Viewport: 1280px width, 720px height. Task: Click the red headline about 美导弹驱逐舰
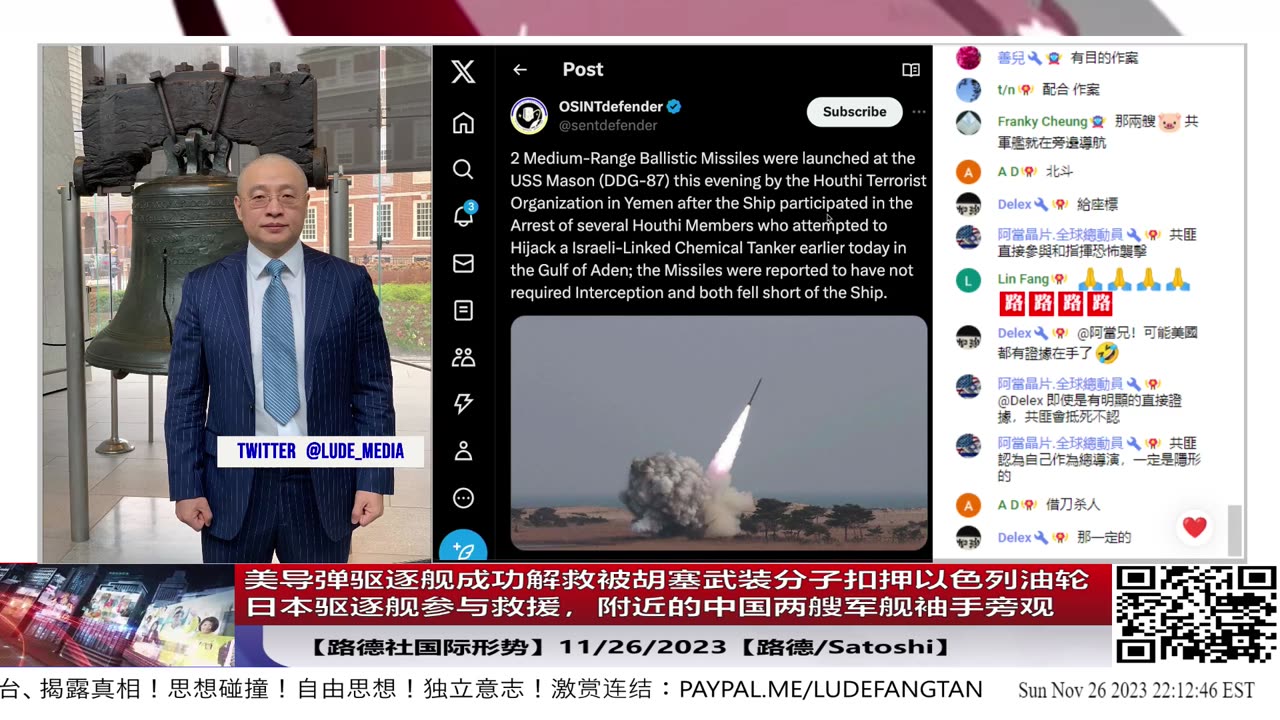673,594
